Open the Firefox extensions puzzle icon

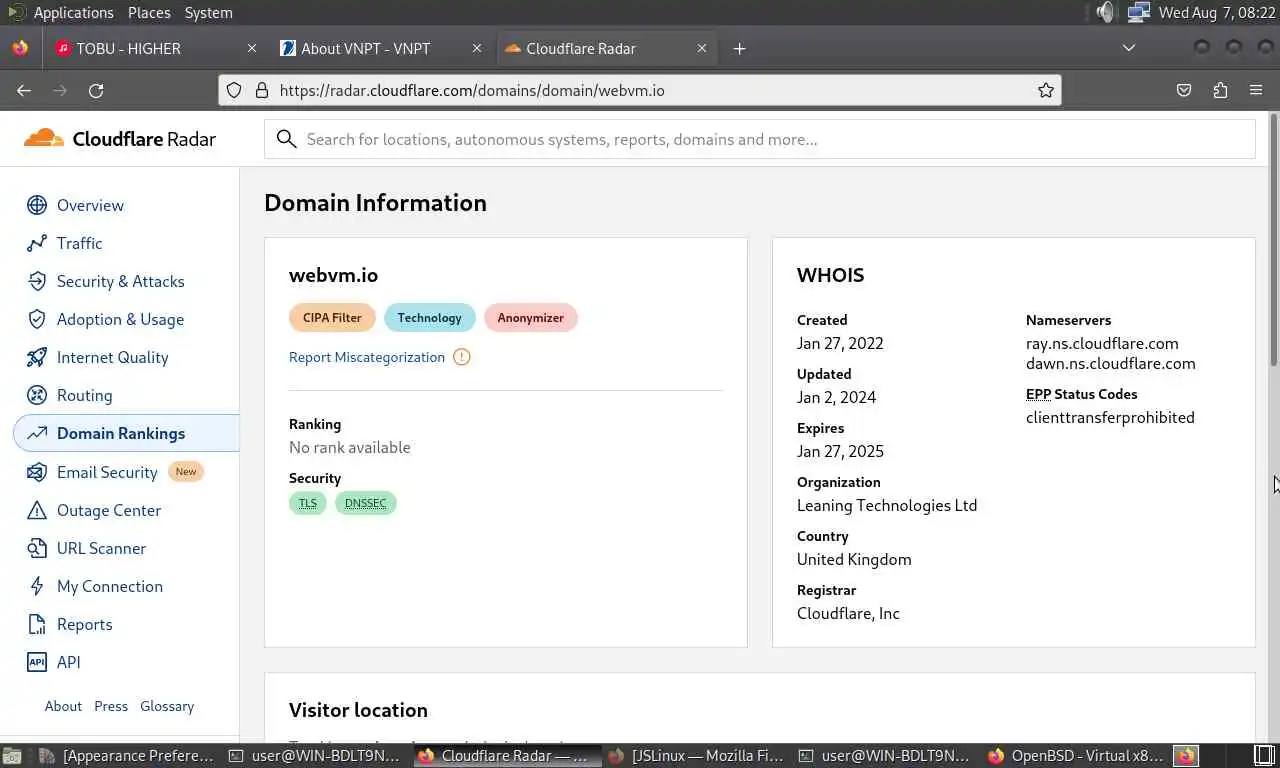click(1220, 90)
